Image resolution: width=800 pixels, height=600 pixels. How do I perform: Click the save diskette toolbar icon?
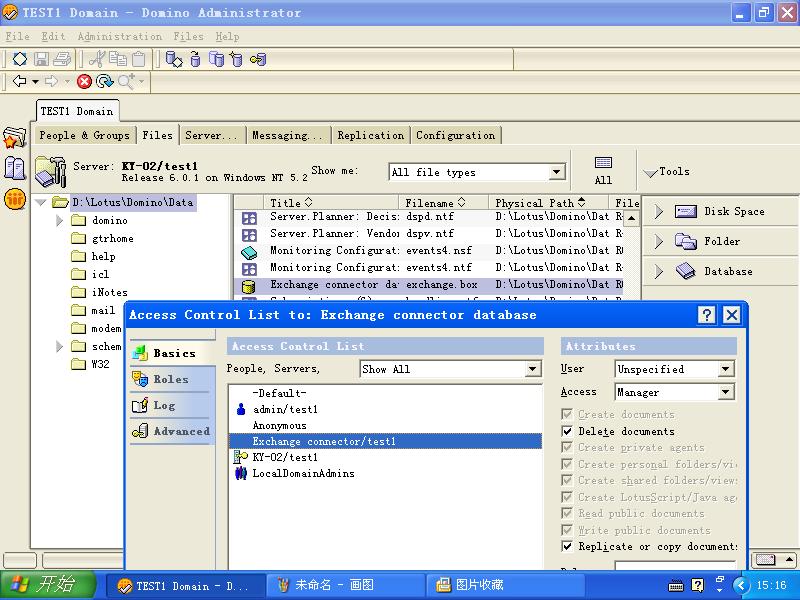(41, 59)
